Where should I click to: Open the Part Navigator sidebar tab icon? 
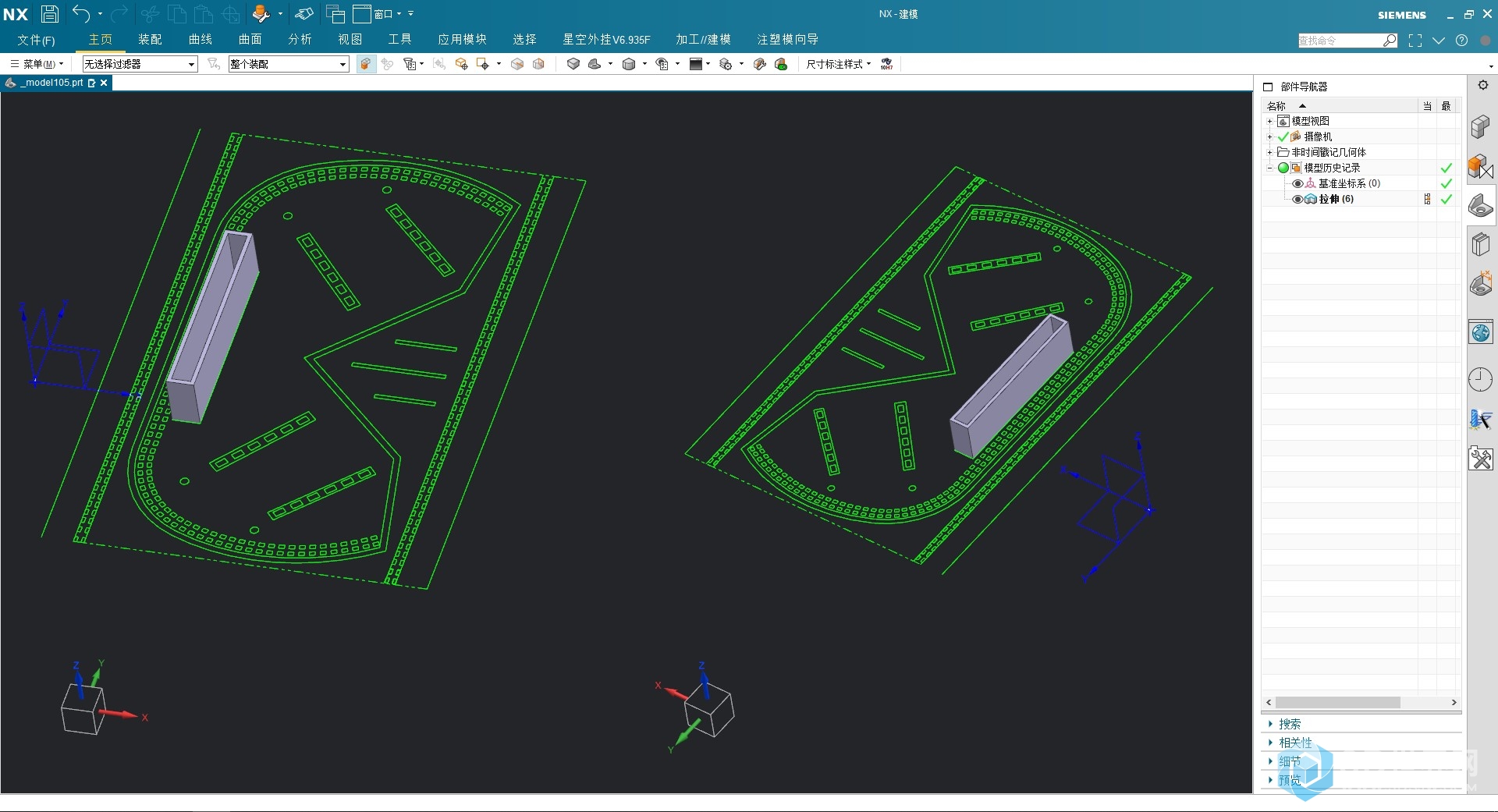(1481, 206)
